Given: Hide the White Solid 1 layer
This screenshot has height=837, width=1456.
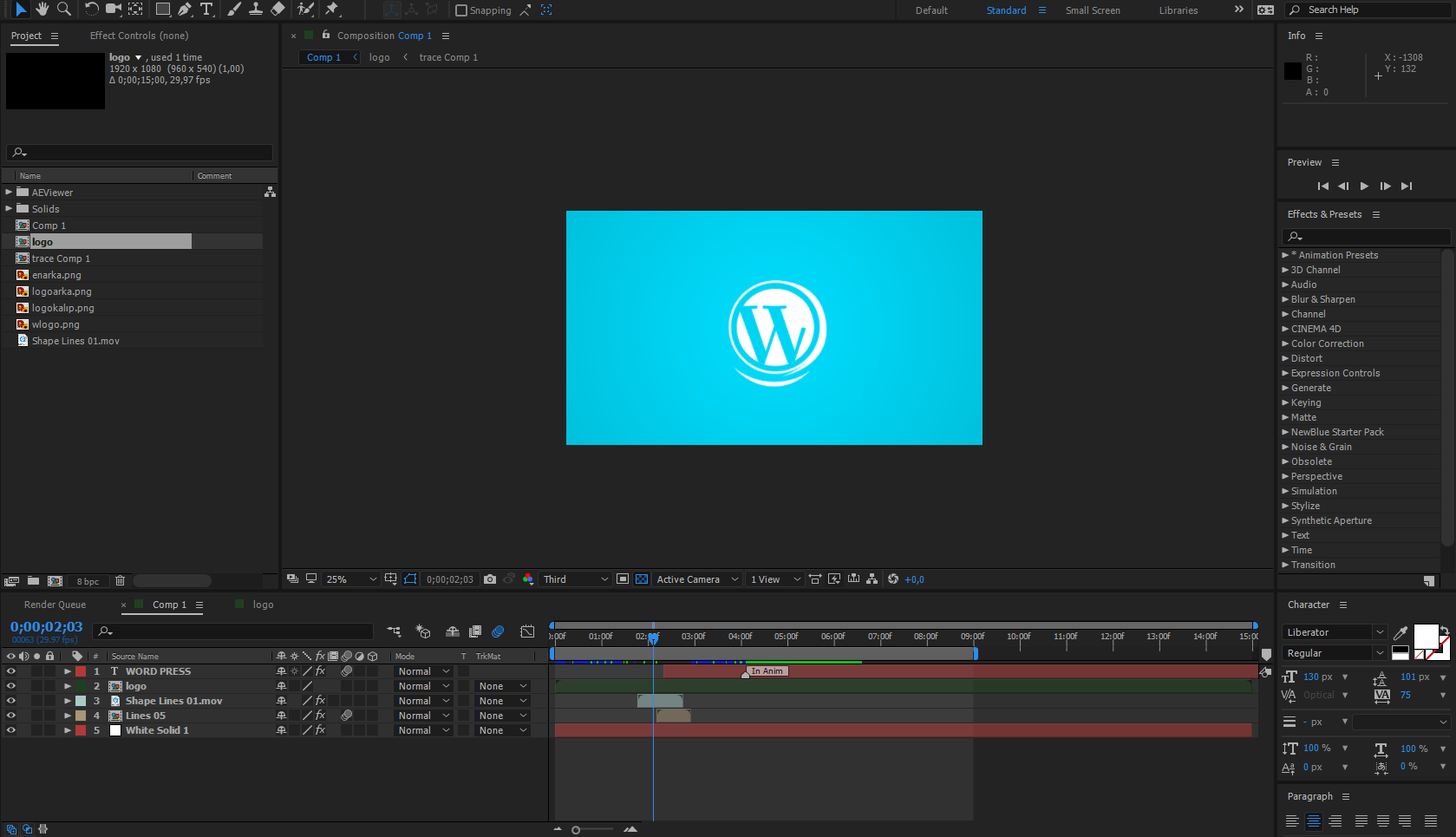Looking at the screenshot, I should 11,730.
